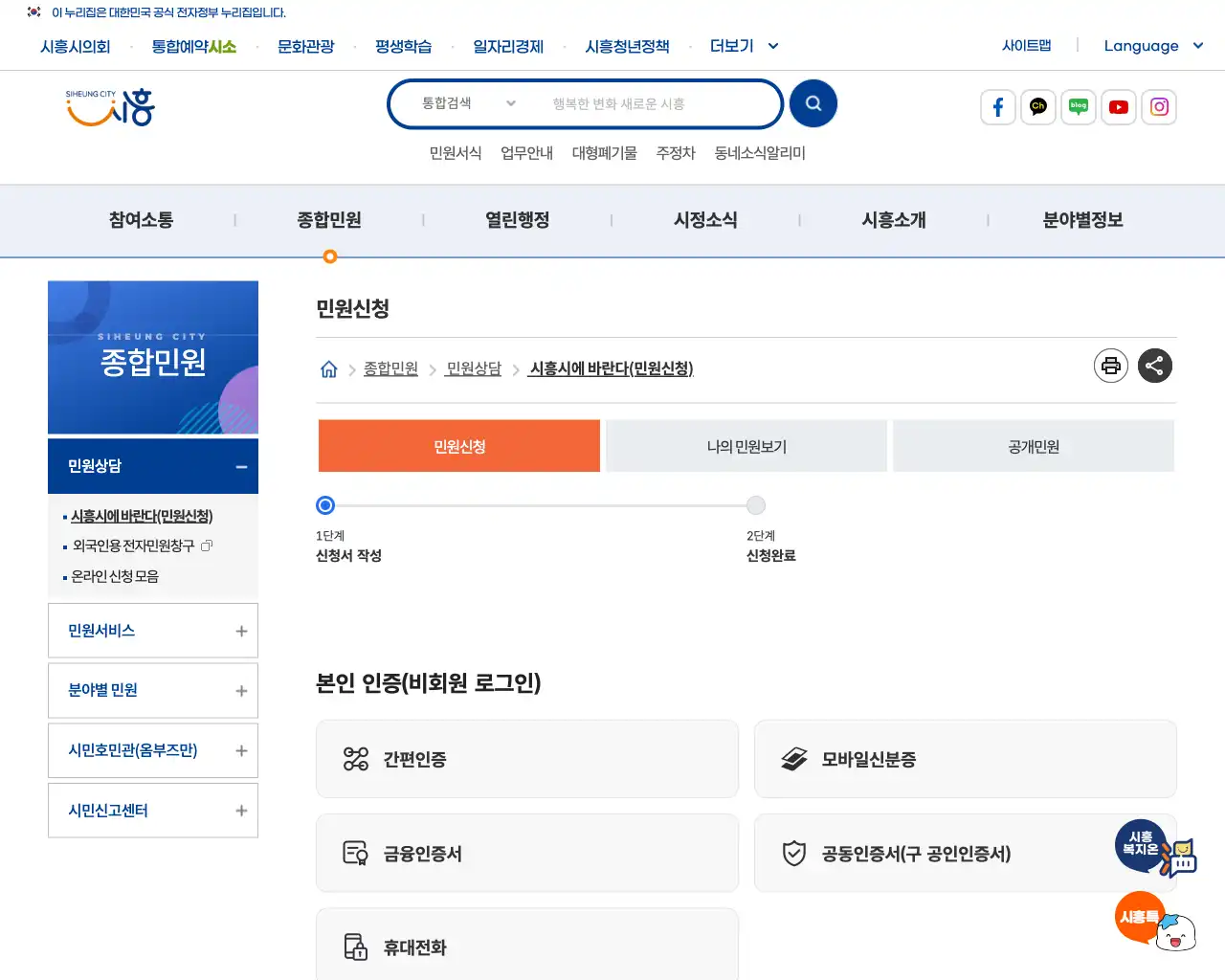Click the 시흥시에 바란다(민원신청) breadcrumb
The height and width of the screenshot is (980, 1225).
pos(612,368)
